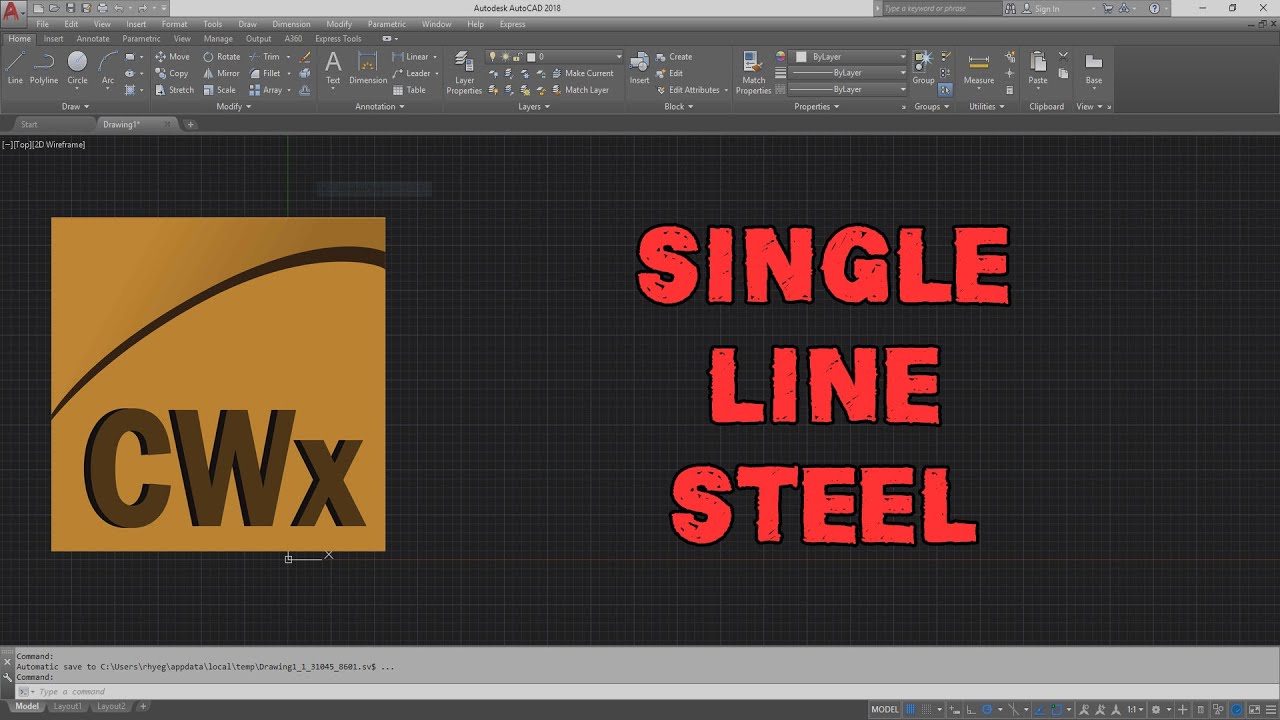Click the Dimension tool
Viewport: 1280px width, 720px height.
tap(368, 67)
